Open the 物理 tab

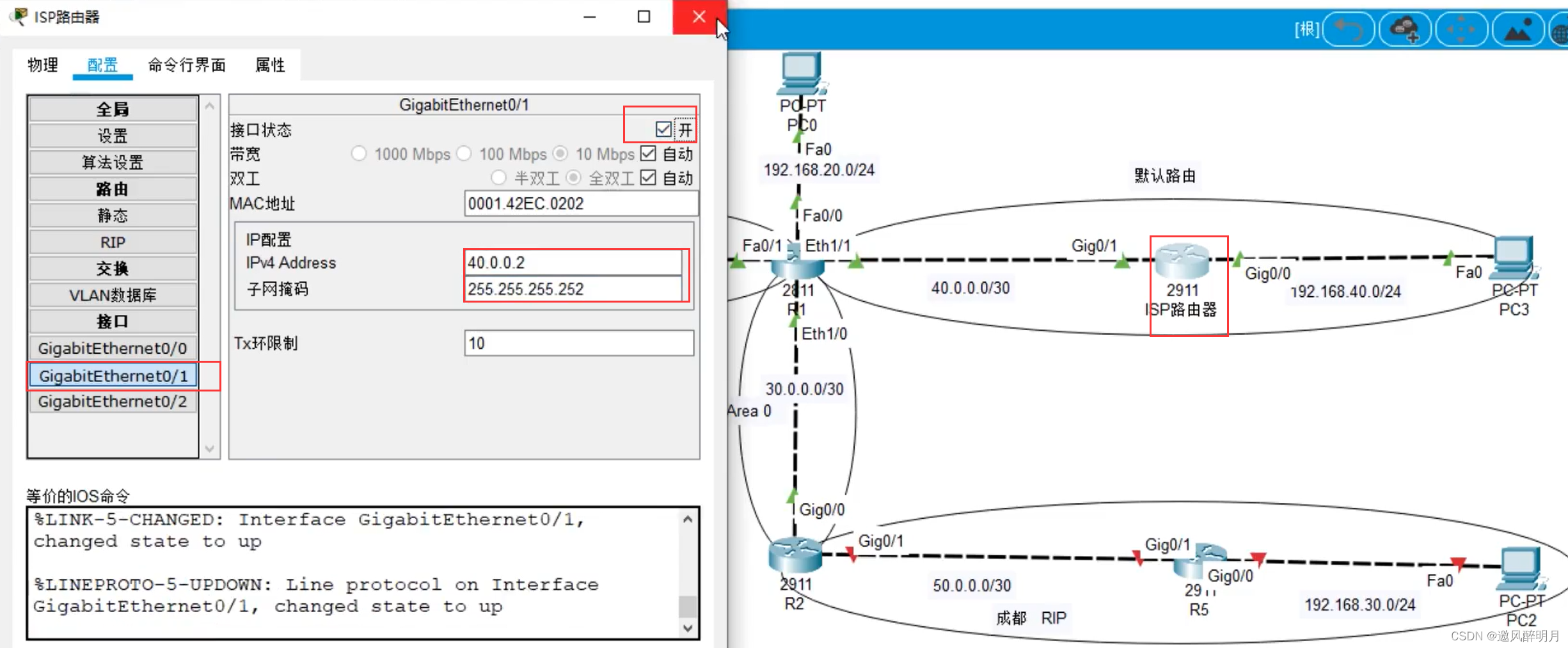(43, 65)
